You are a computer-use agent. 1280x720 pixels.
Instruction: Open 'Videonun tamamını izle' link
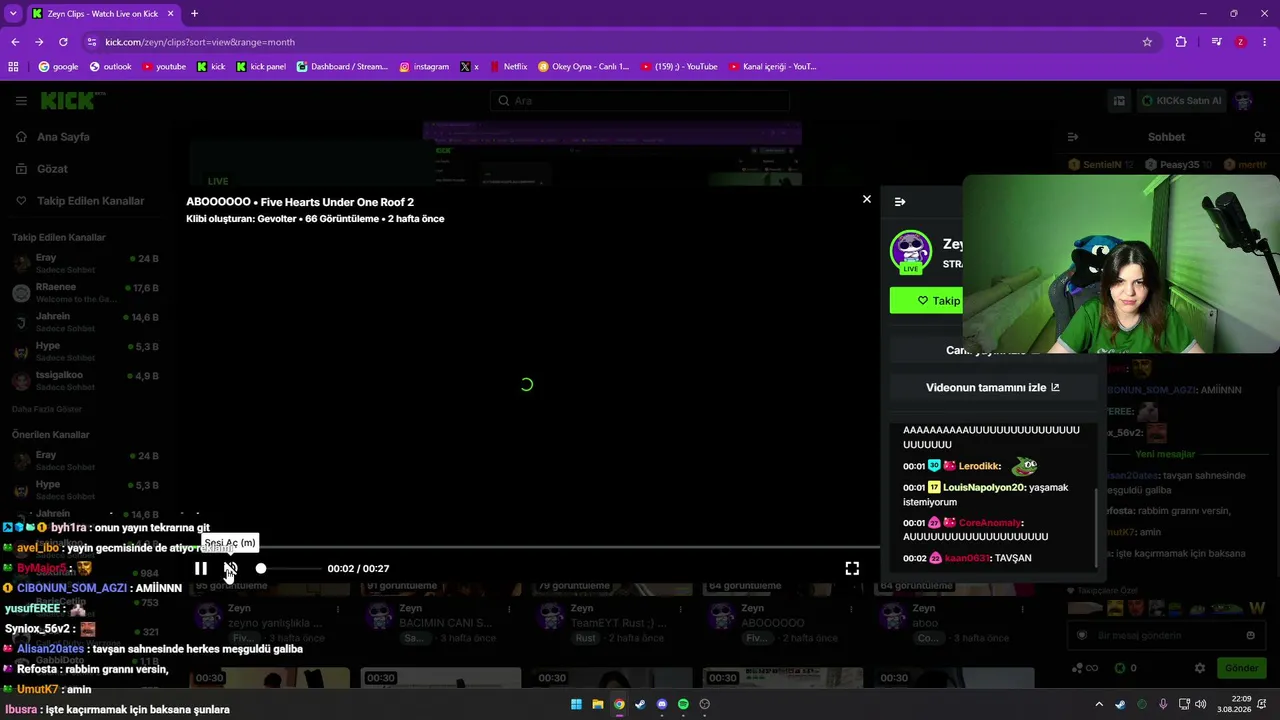(993, 387)
